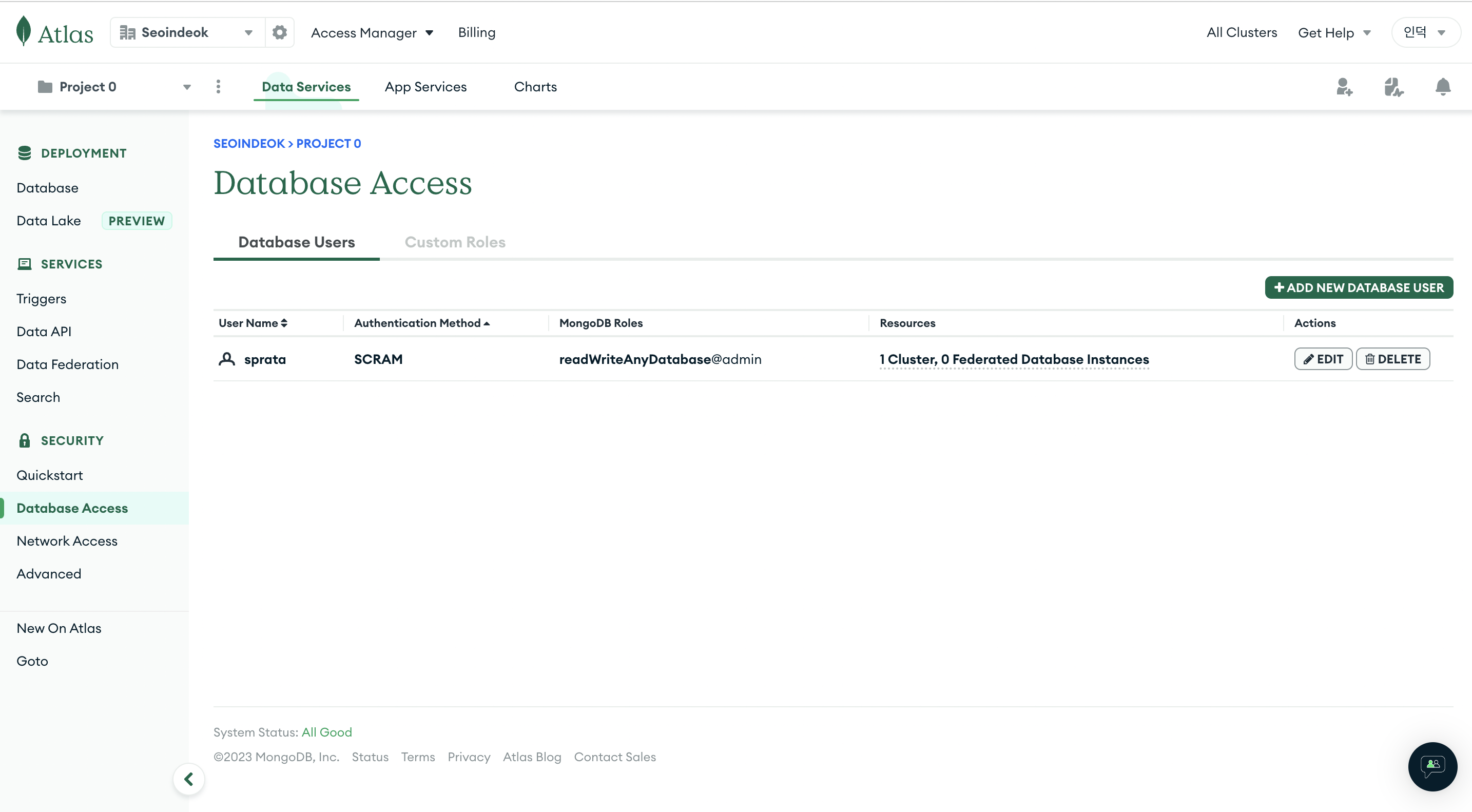1472x812 pixels.
Task: Switch to Data Services tab
Action: point(306,87)
